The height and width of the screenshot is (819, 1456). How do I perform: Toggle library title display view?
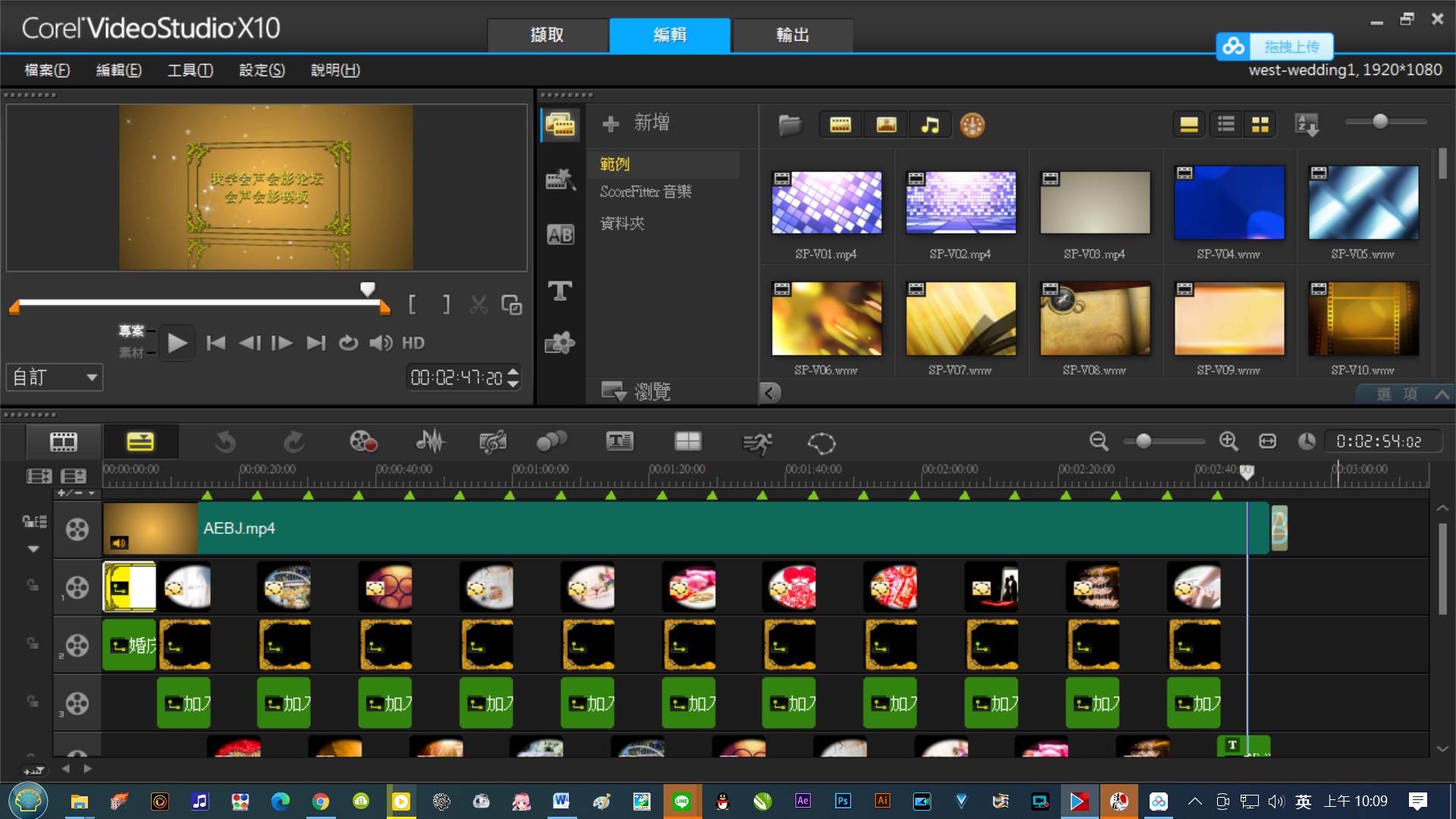coord(1189,124)
